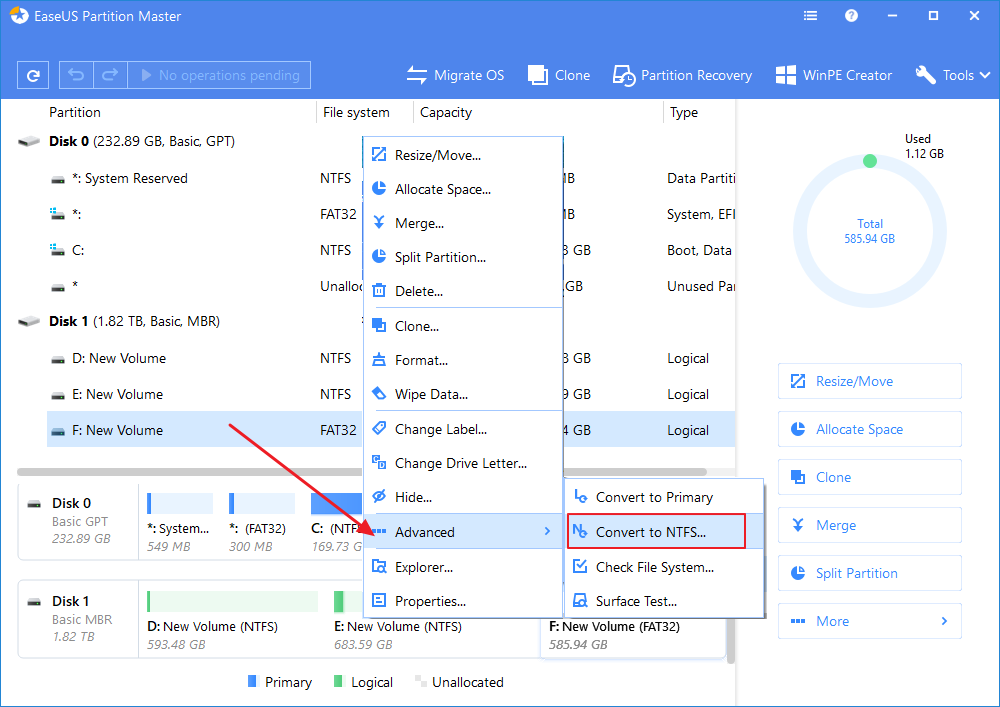Choose Format in the context menu
This screenshot has height=707, width=1000.
click(x=421, y=360)
